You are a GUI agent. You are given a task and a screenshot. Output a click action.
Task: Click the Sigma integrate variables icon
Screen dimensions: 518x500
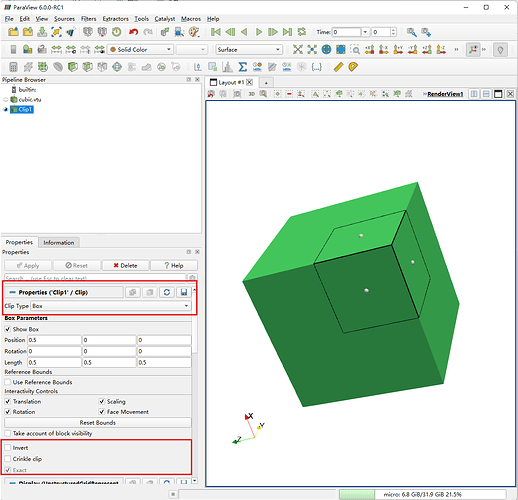(x=243, y=67)
